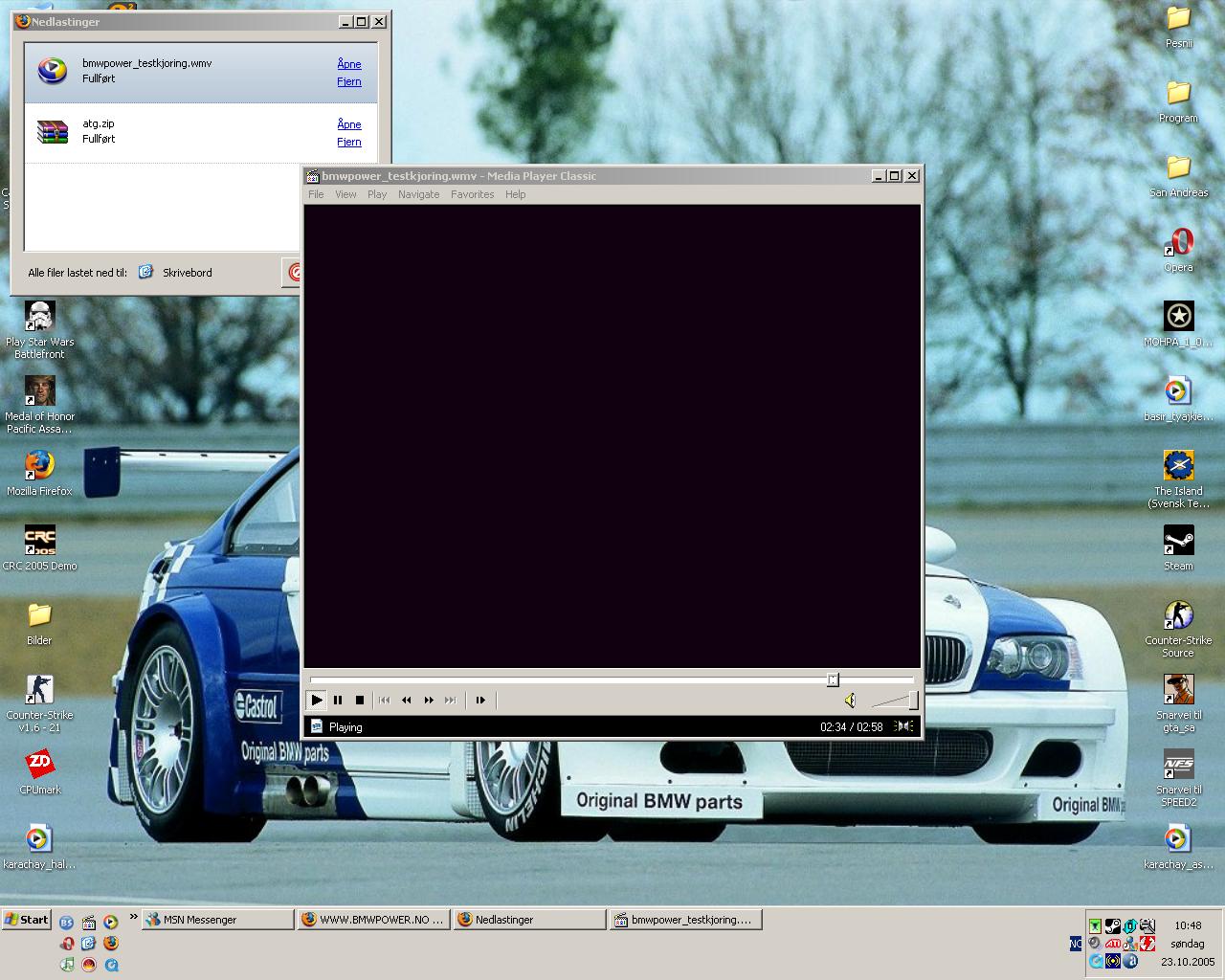Click the video seek bar thumb
1225x980 pixels.
click(833, 679)
